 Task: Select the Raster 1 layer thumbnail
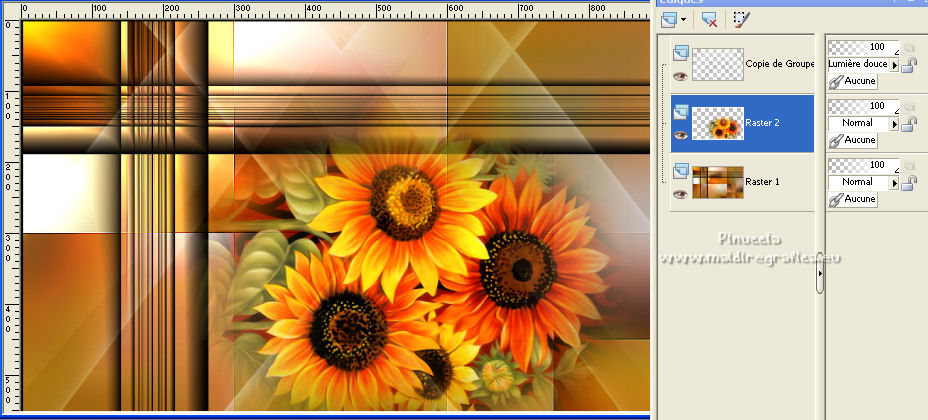pos(718,182)
